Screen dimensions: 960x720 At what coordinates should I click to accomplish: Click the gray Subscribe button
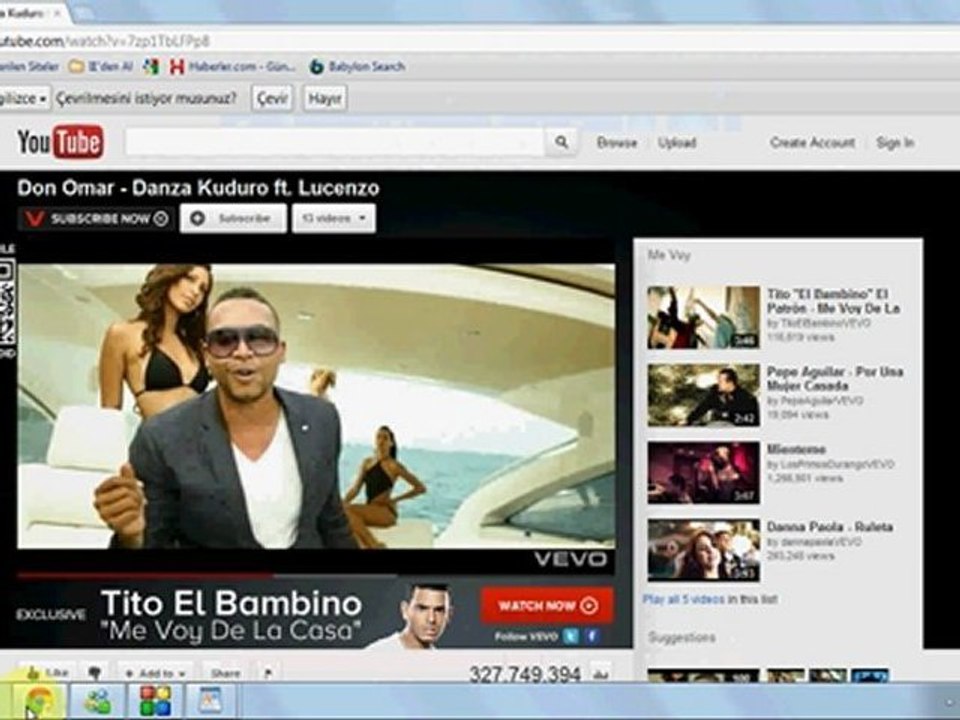(233, 219)
